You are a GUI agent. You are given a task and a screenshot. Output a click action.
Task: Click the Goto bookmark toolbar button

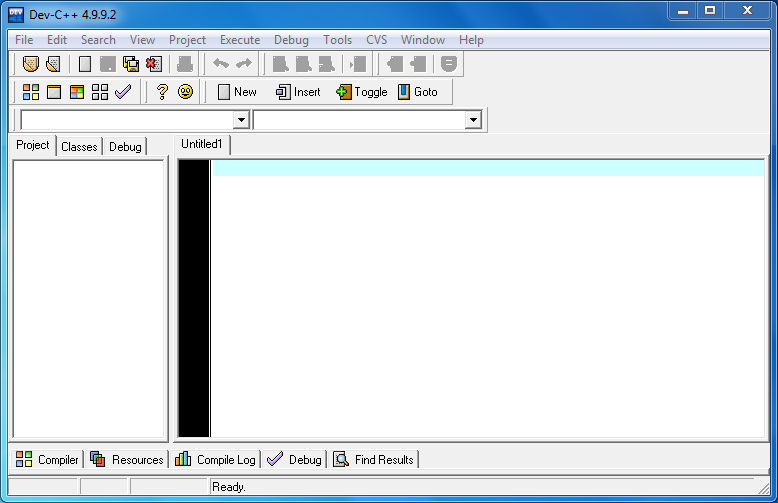(418, 92)
